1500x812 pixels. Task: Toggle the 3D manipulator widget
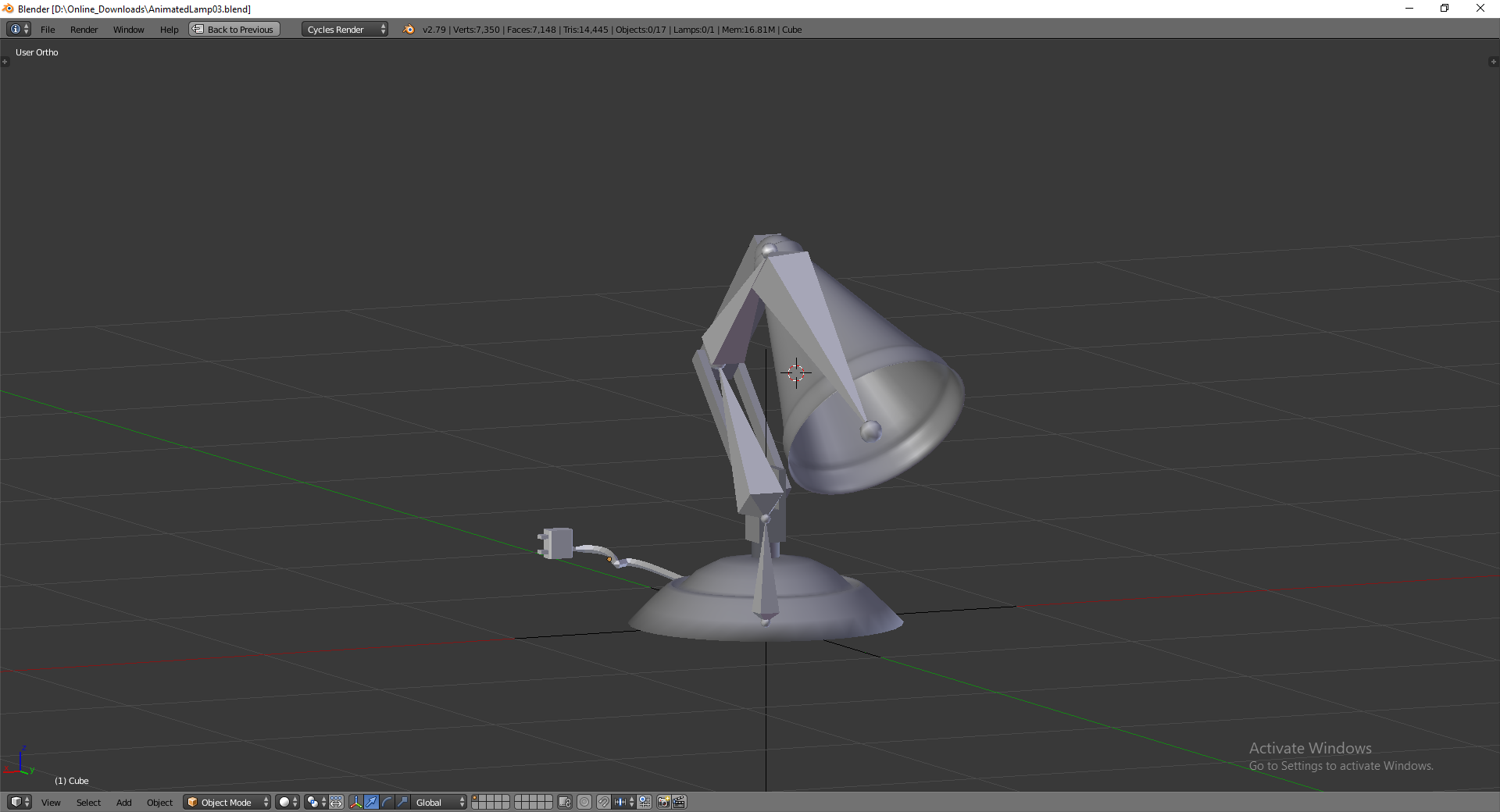(356, 802)
